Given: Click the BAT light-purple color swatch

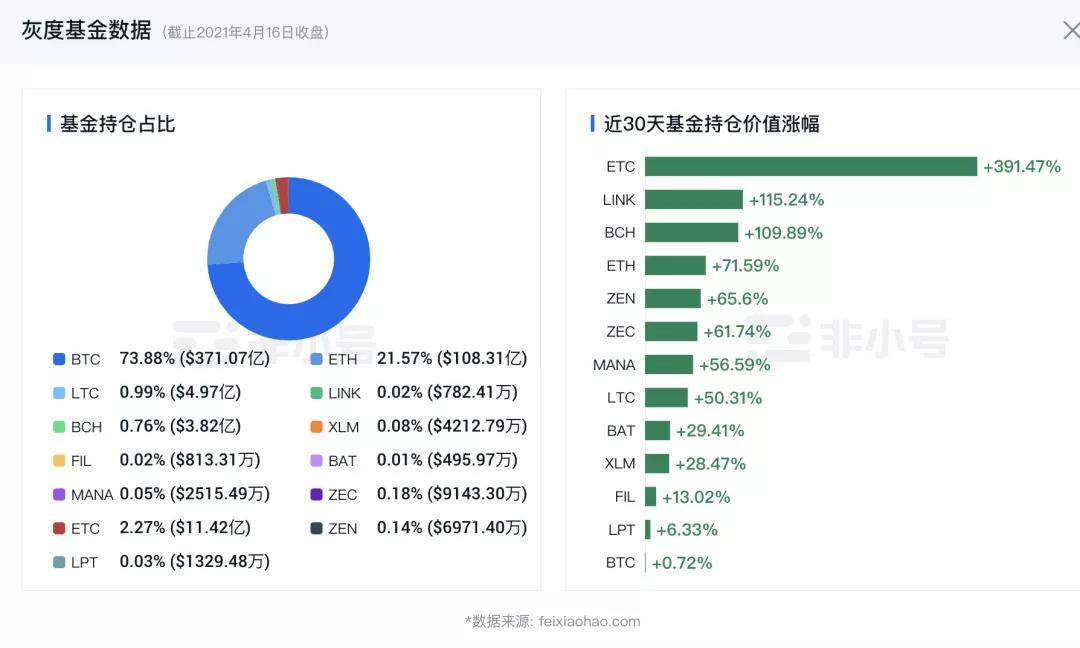Looking at the screenshot, I should click(318, 460).
